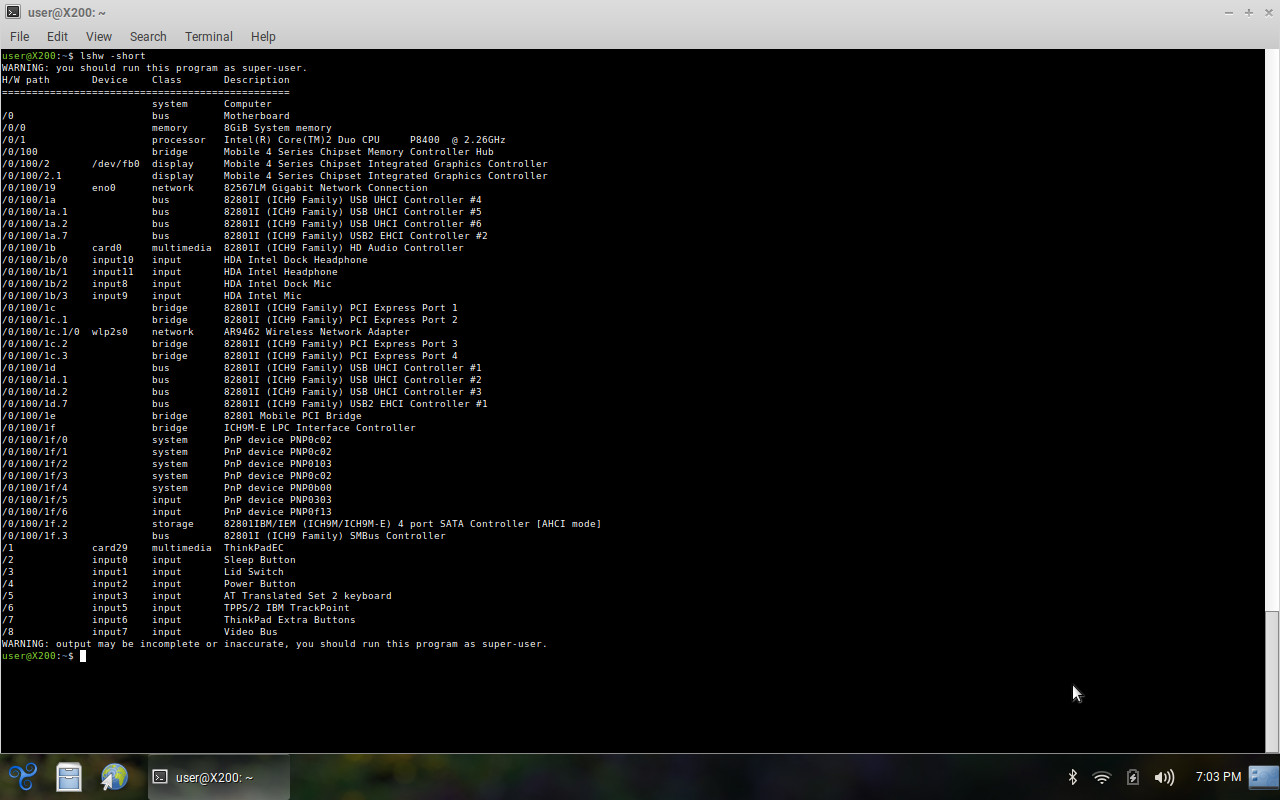The width and height of the screenshot is (1280, 800).
Task: Click the 'Video Bus' entry
Action: tap(251, 632)
